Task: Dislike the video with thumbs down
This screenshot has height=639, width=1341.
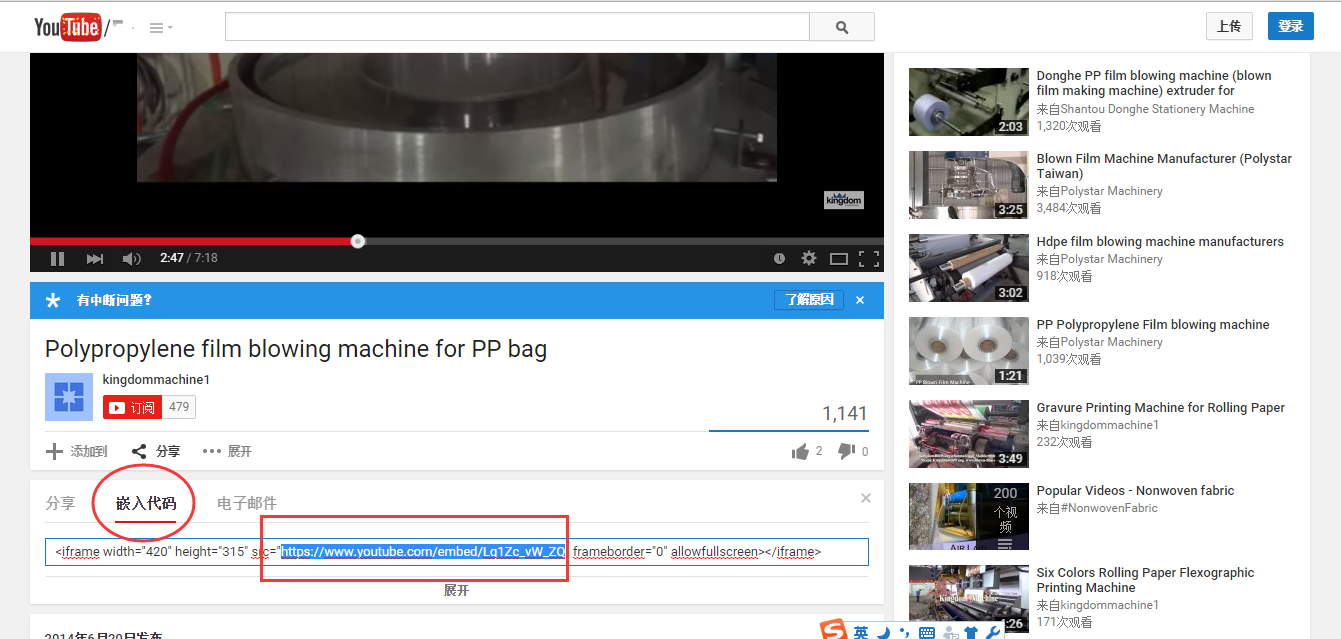Action: coord(846,452)
